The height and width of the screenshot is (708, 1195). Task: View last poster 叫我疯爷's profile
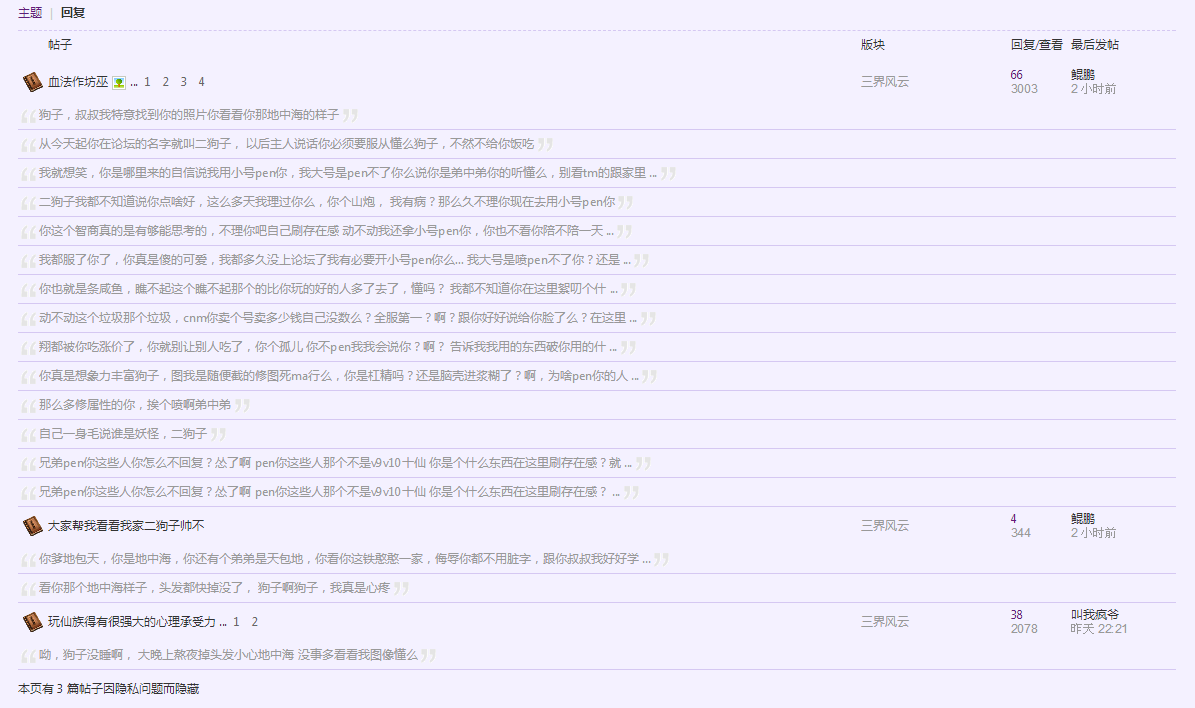(1095, 615)
